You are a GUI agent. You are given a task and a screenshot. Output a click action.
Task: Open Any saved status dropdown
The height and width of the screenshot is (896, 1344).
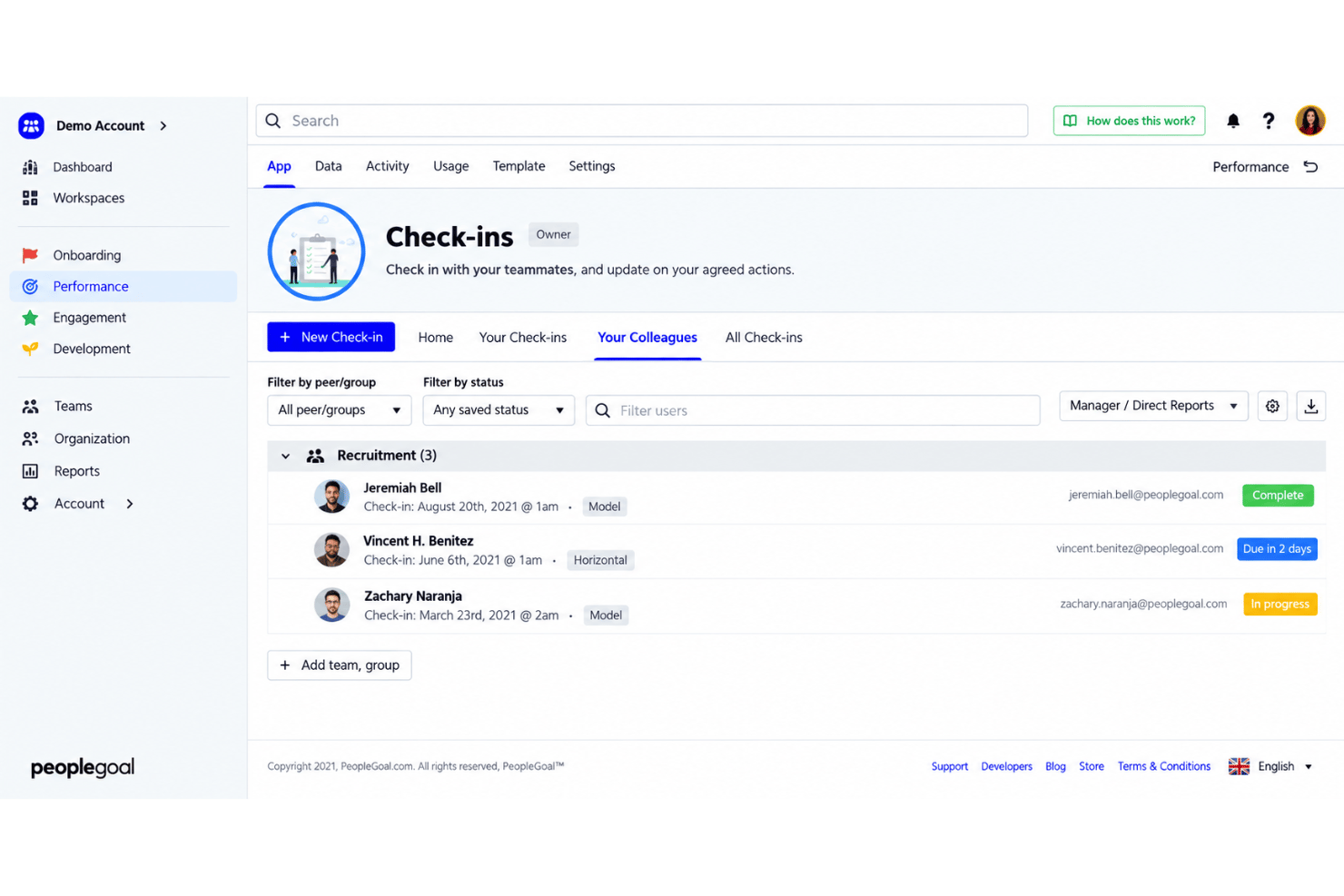tap(499, 410)
